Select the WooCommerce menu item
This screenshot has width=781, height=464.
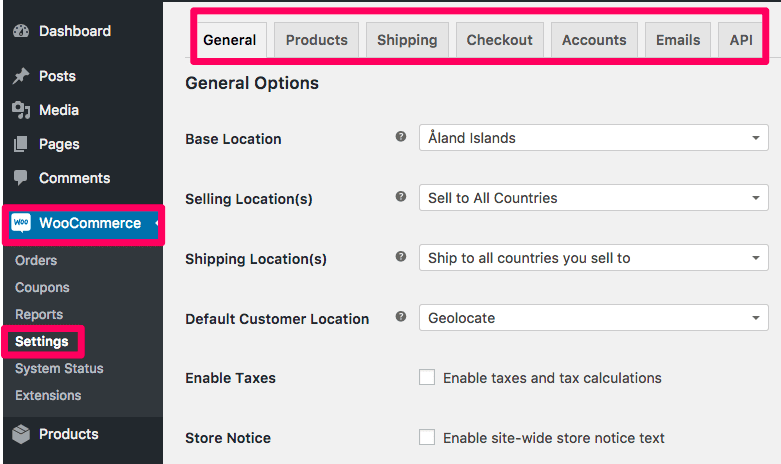click(x=83, y=223)
